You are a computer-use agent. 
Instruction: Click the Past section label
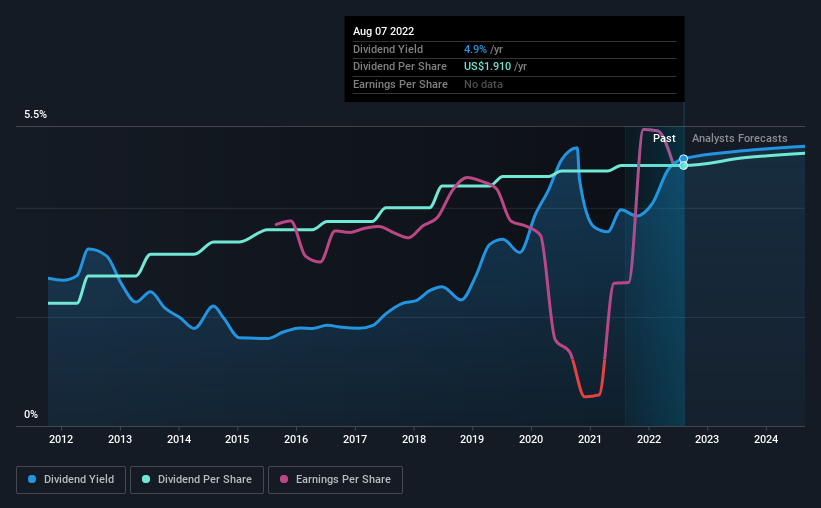tap(664, 138)
